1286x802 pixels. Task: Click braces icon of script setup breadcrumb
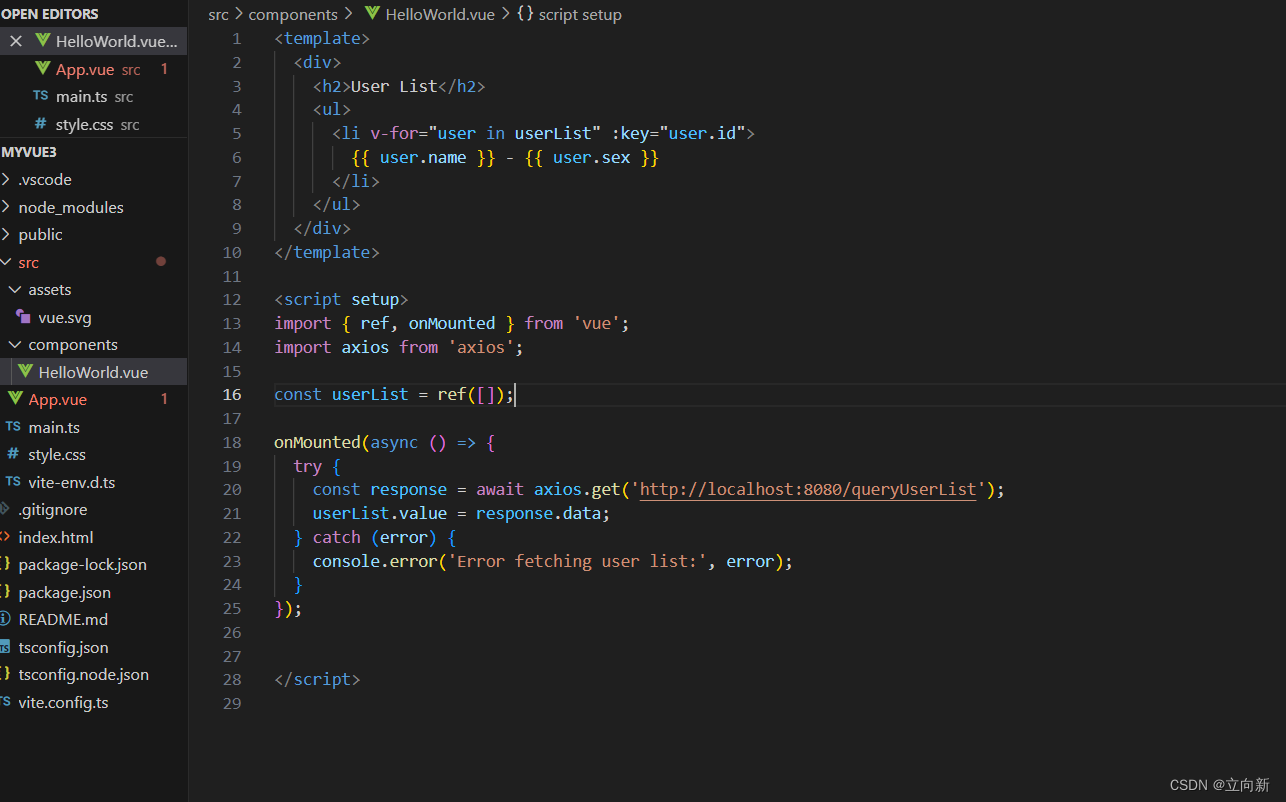pyautogui.click(x=525, y=14)
